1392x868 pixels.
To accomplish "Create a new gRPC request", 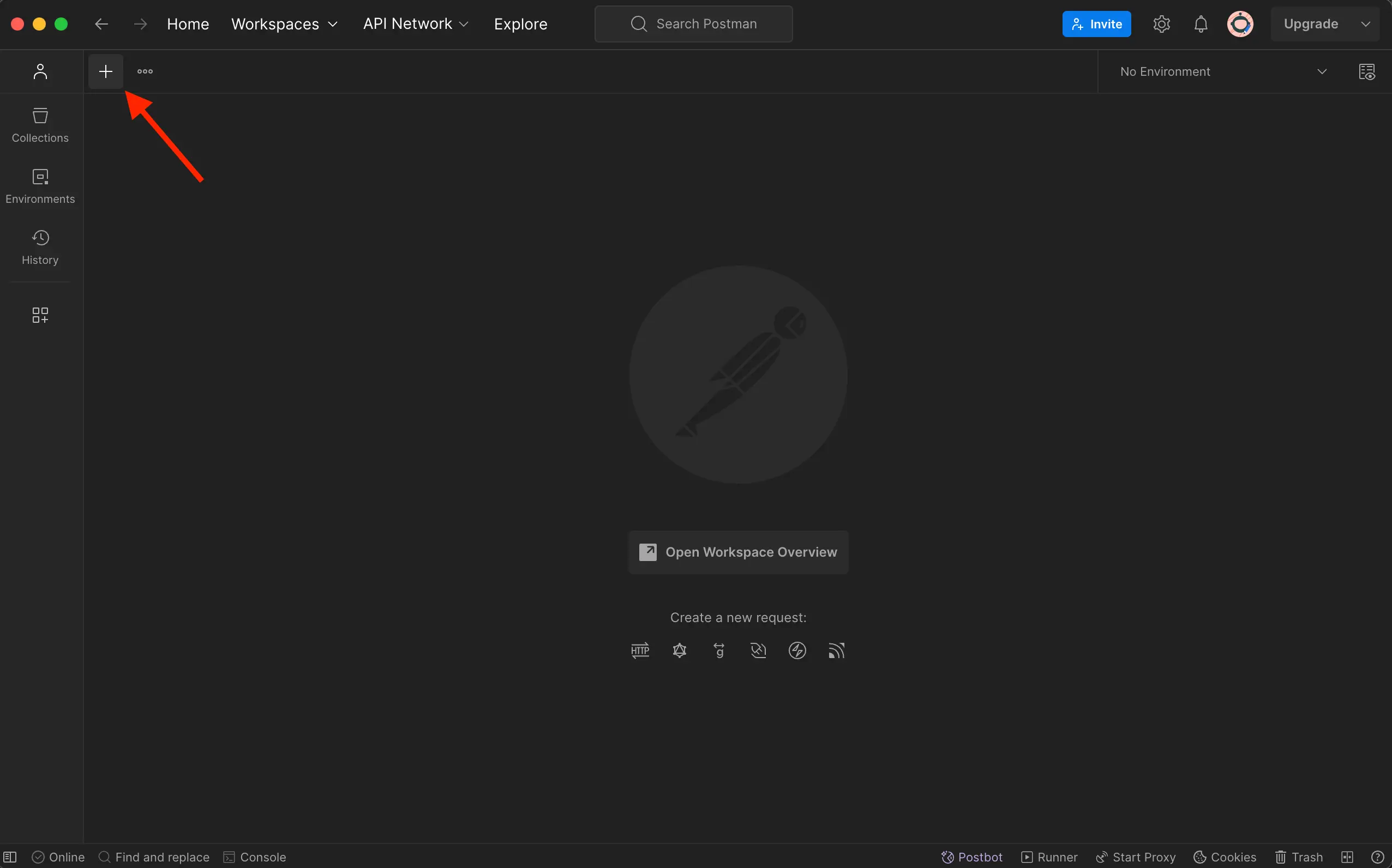I will 718,650.
